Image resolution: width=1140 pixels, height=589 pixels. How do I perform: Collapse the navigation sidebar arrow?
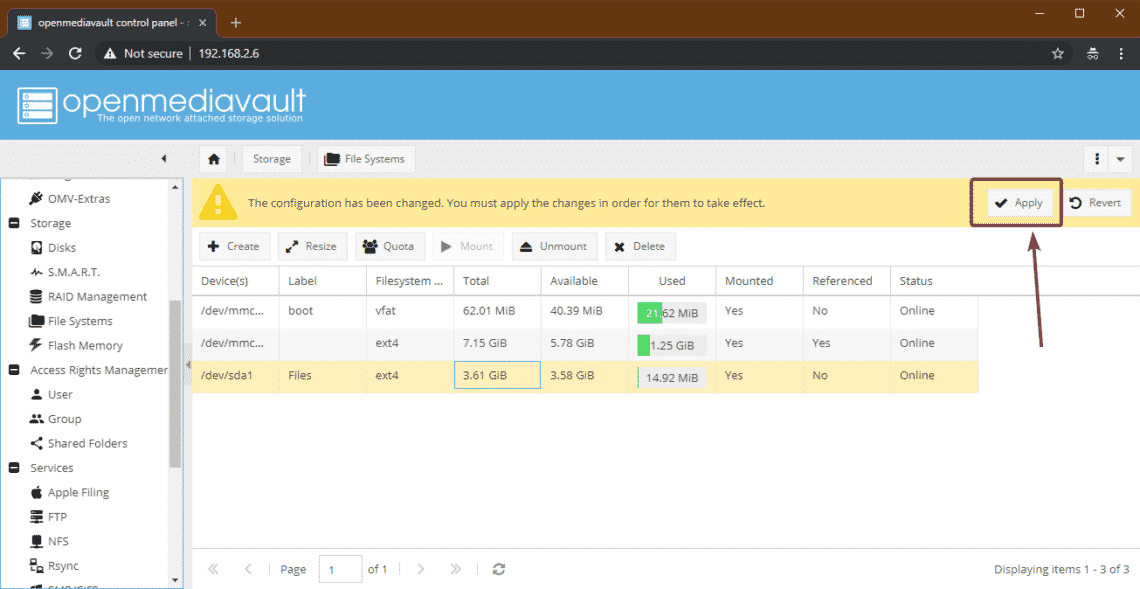(164, 159)
